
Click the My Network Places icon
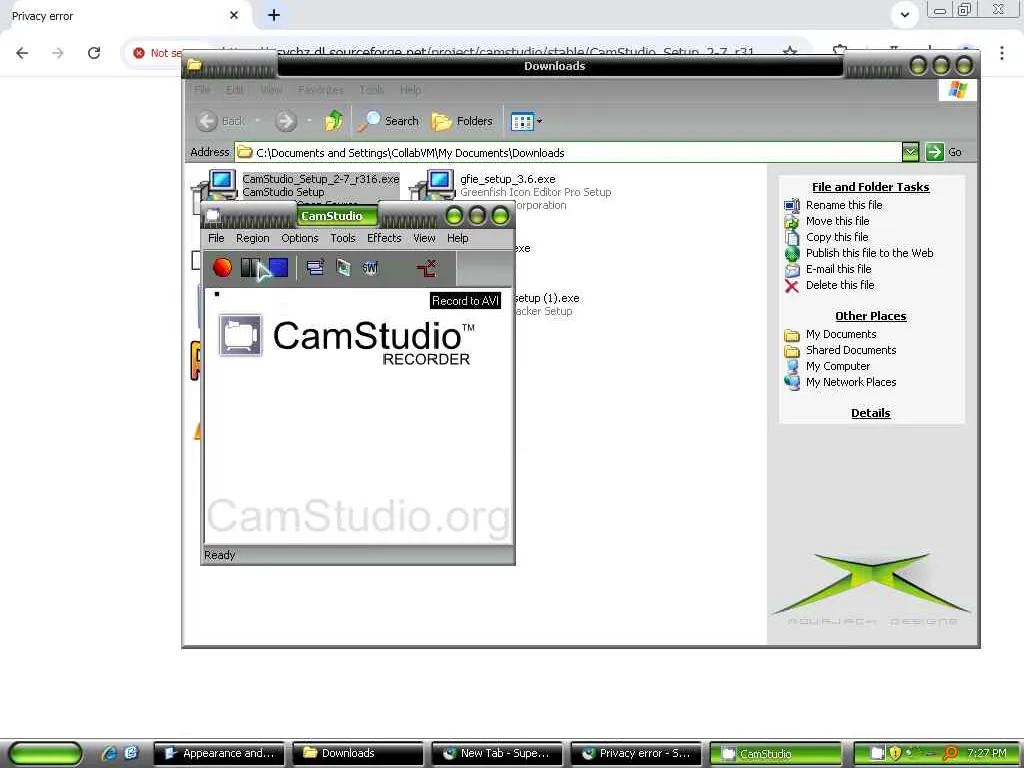tap(792, 383)
